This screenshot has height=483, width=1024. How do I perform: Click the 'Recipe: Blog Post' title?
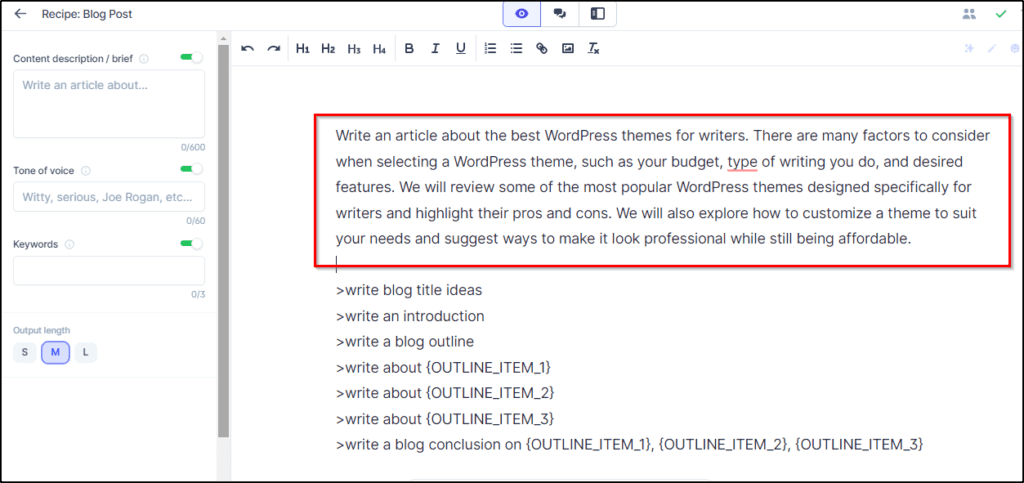[87, 14]
